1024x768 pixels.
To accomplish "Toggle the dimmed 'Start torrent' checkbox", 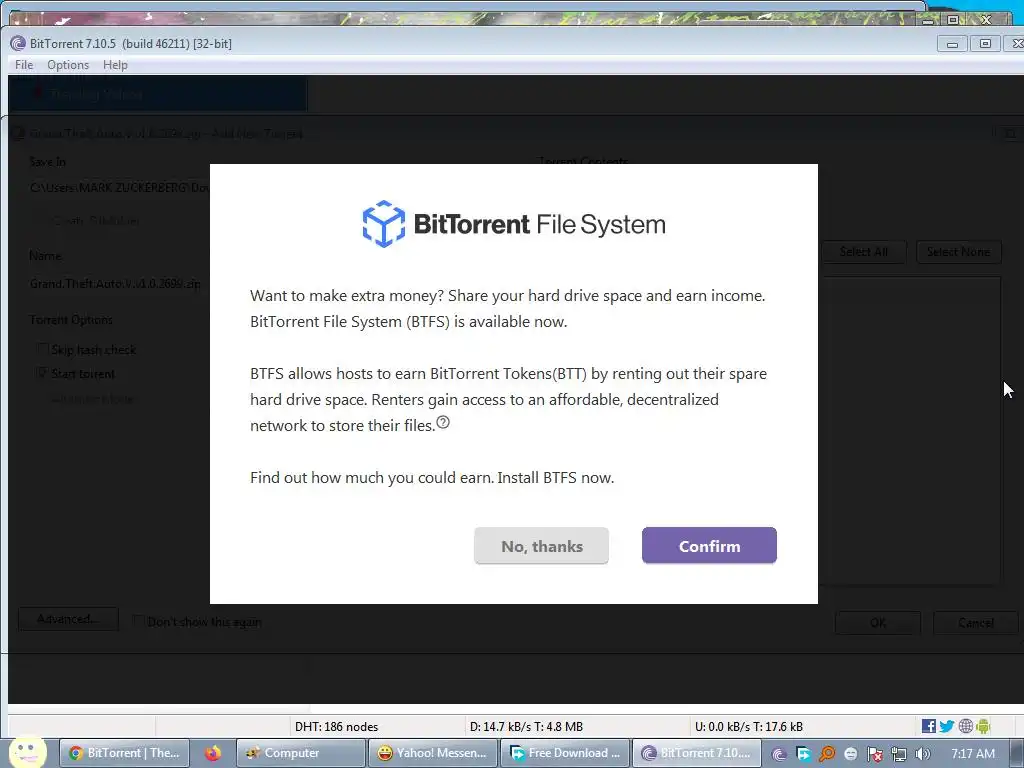I will [42, 373].
